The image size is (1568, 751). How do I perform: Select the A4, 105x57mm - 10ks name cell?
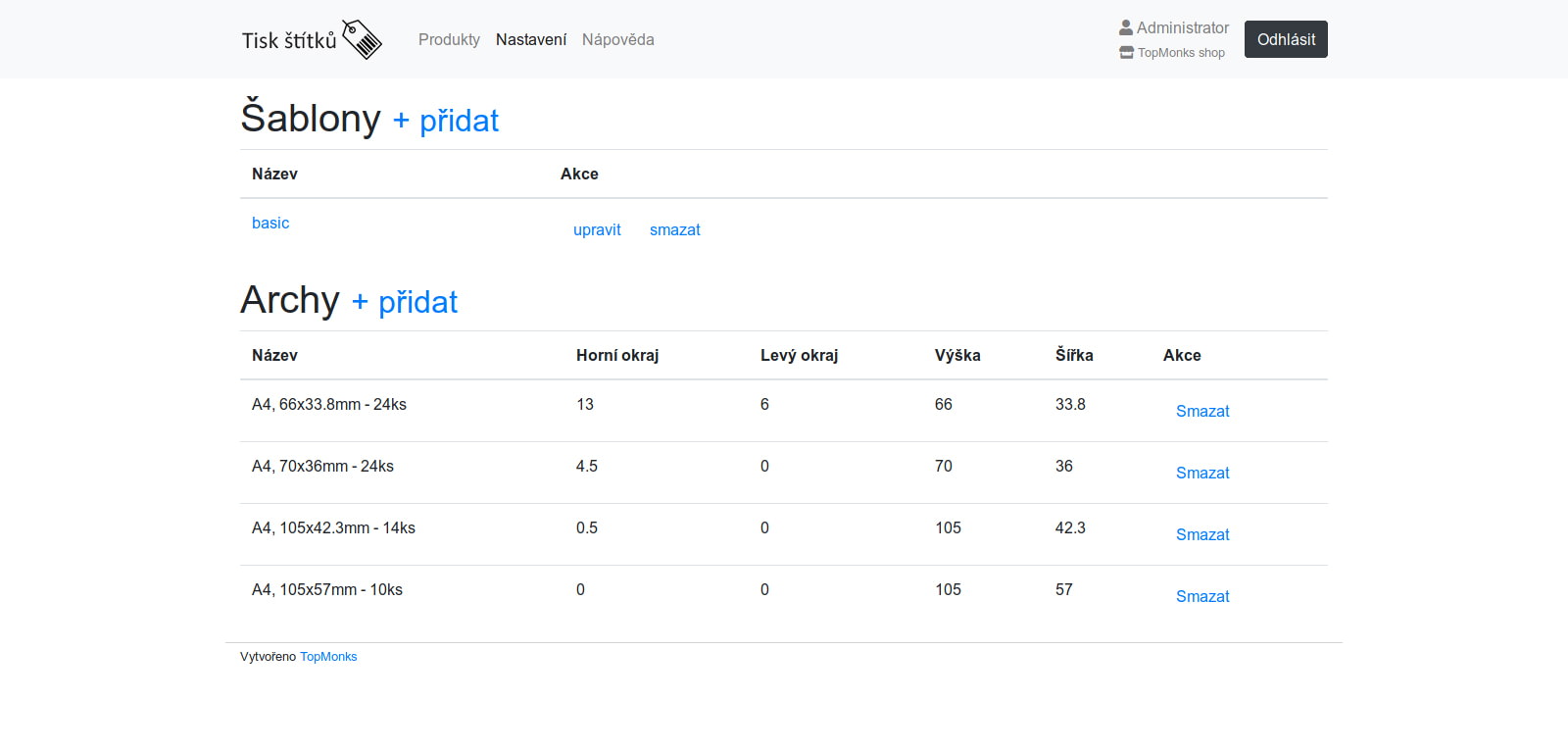pyautogui.click(x=327, y=589)
